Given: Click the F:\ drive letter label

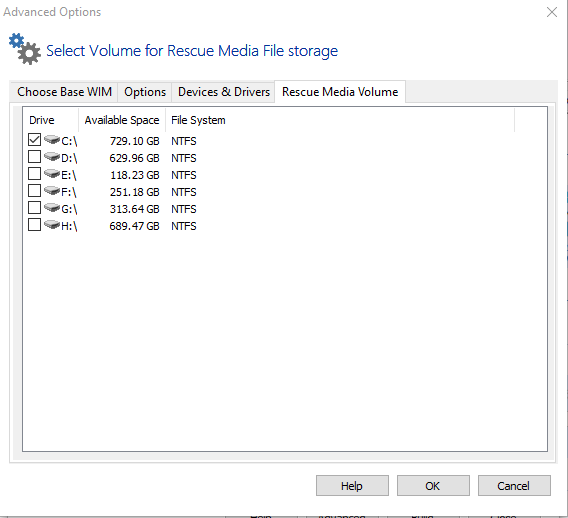Looking at the screenshot, I should click(69, 192).
